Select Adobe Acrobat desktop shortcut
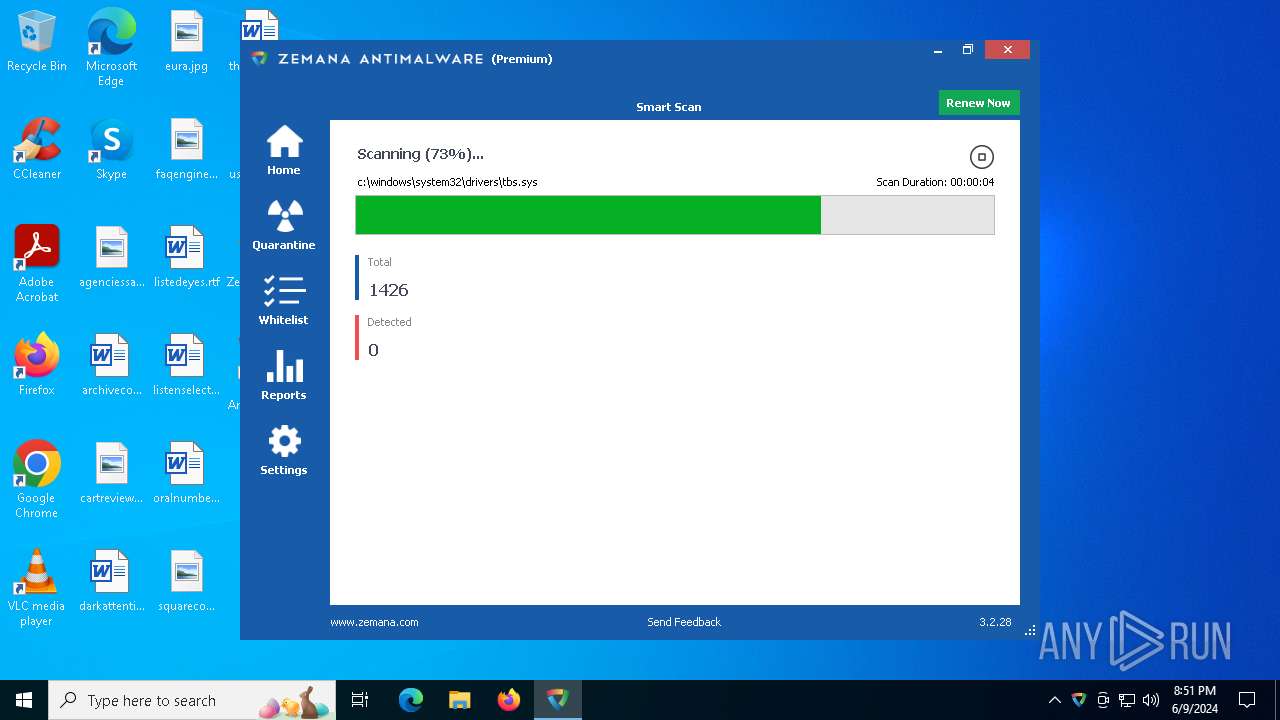Image resolution: width=1280 pixels, height=720 pixels. pyautogui.click(x=37, y=264)
